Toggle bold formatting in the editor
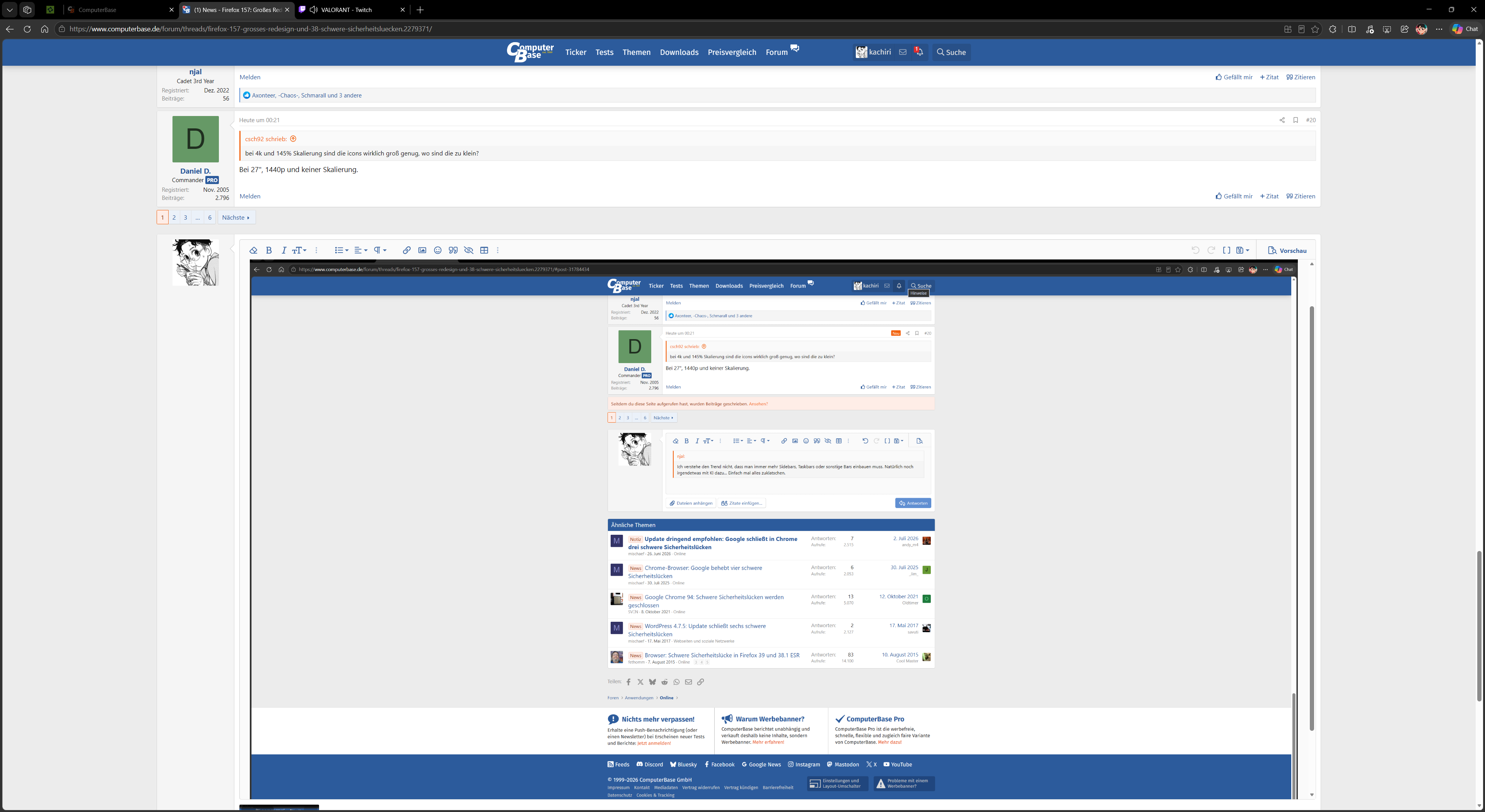Viewport: 1485px width, 812px height. click(x=269, y=250)
